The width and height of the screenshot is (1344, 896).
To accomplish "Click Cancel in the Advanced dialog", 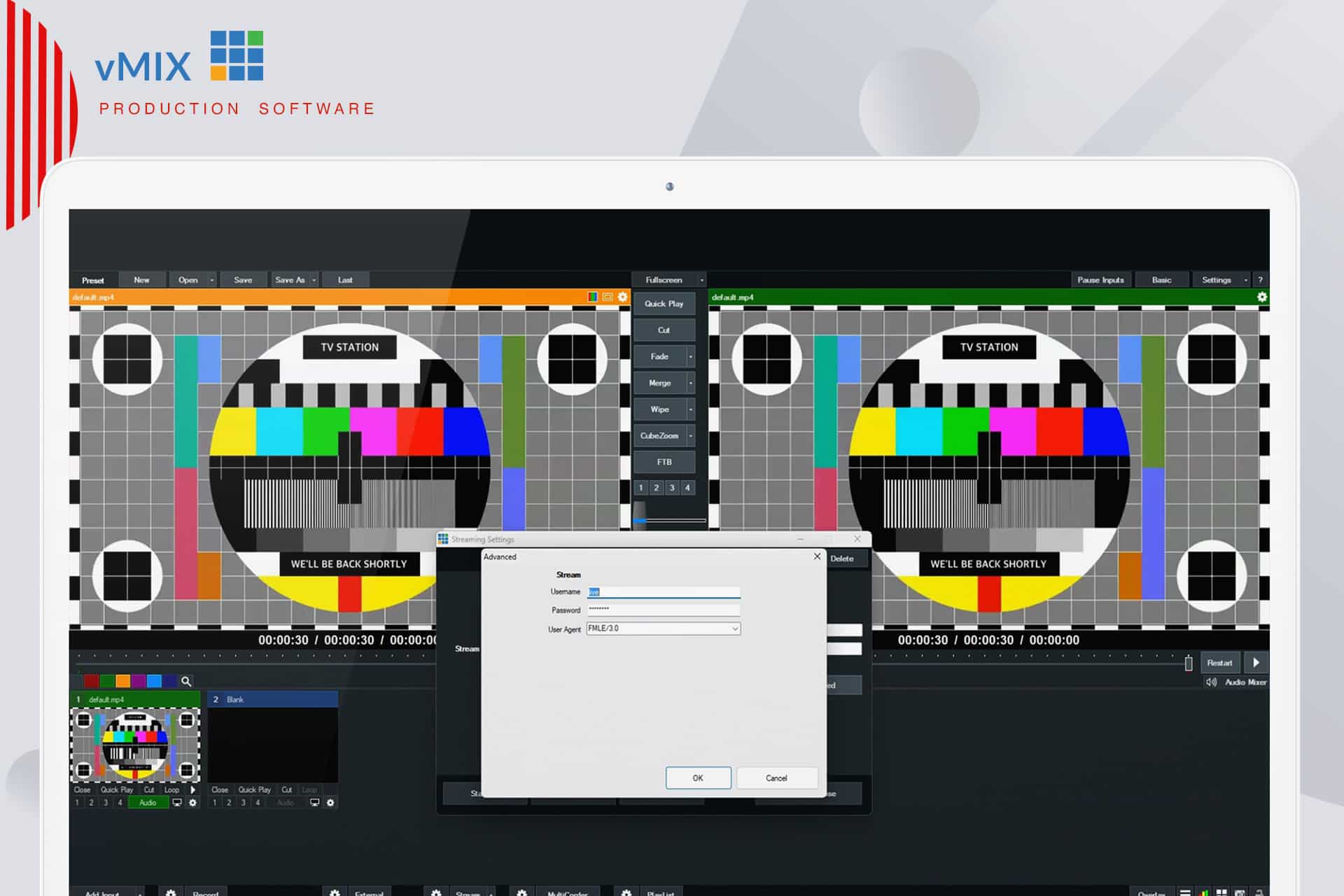I will click(776, 778).
